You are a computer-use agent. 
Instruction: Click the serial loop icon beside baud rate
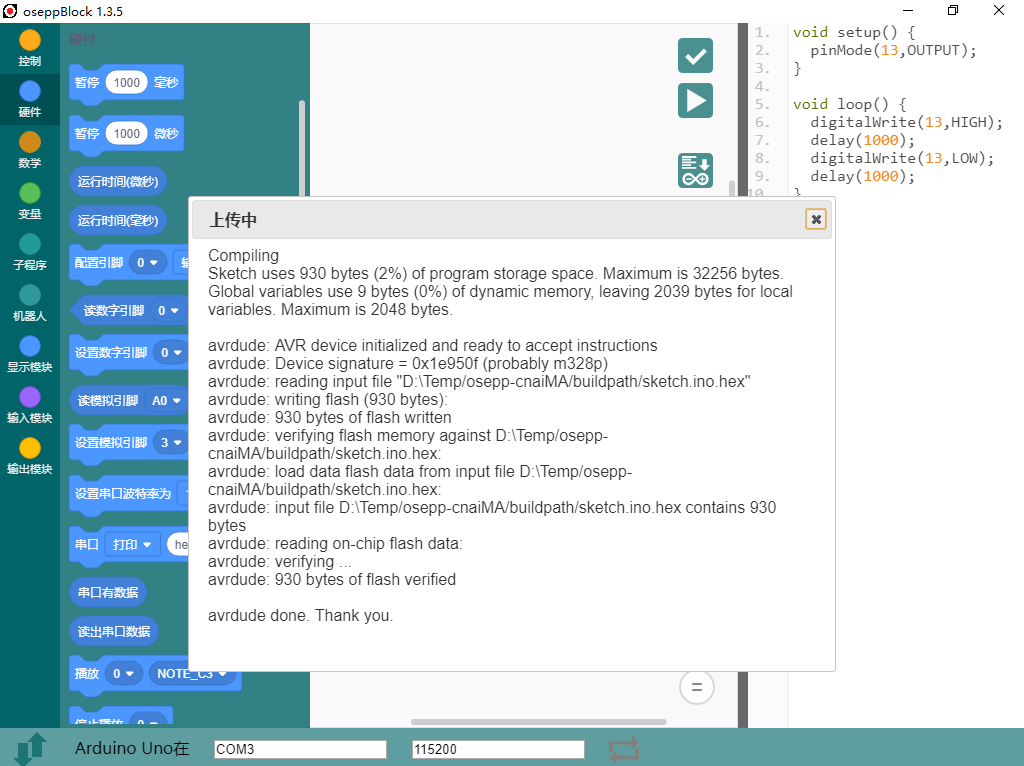click(x=624, y=749)
